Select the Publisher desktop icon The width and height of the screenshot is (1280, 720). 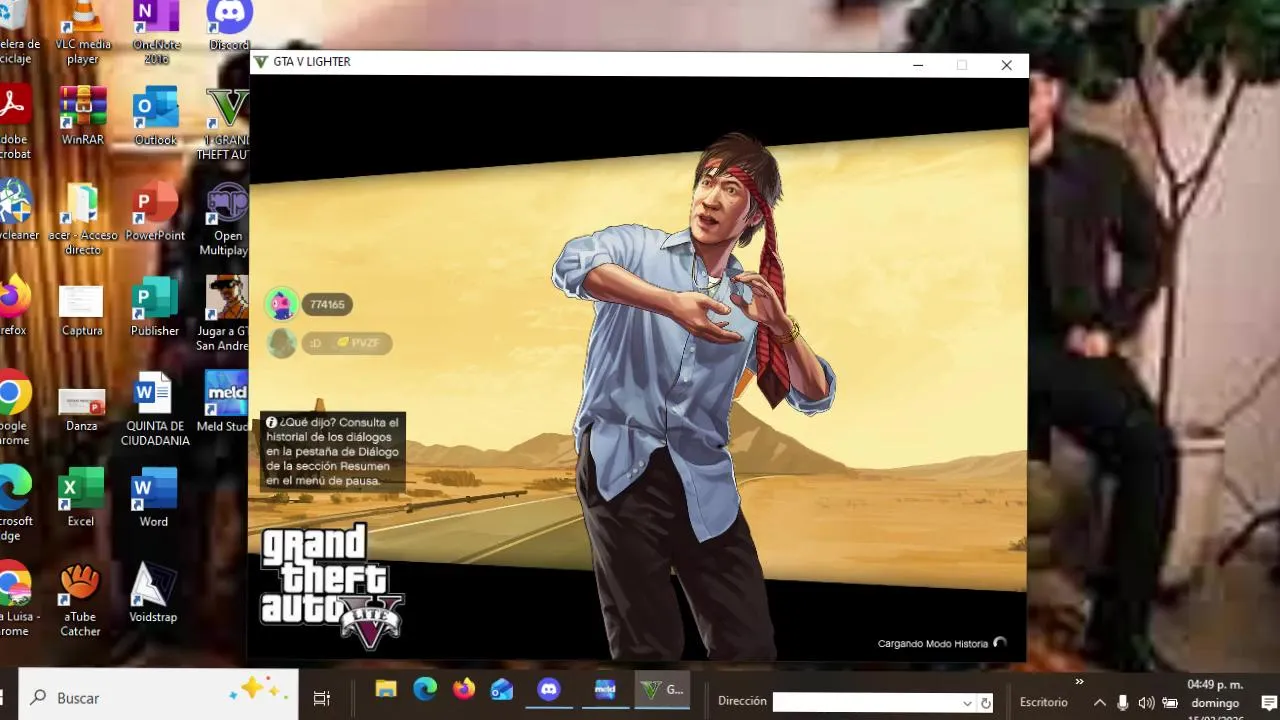coord(155,307)
